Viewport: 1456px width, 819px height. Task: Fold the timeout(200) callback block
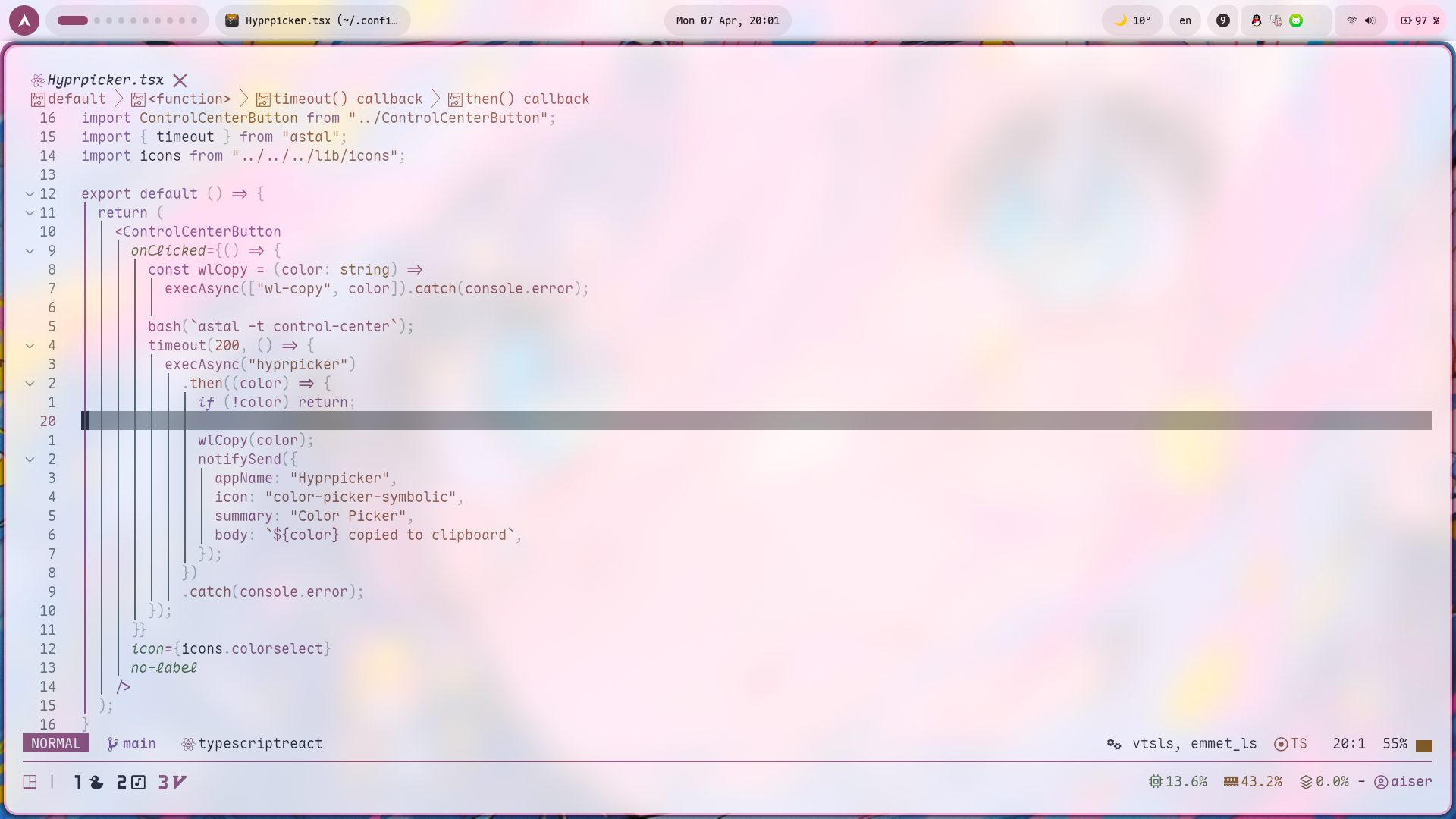point(30,346)
